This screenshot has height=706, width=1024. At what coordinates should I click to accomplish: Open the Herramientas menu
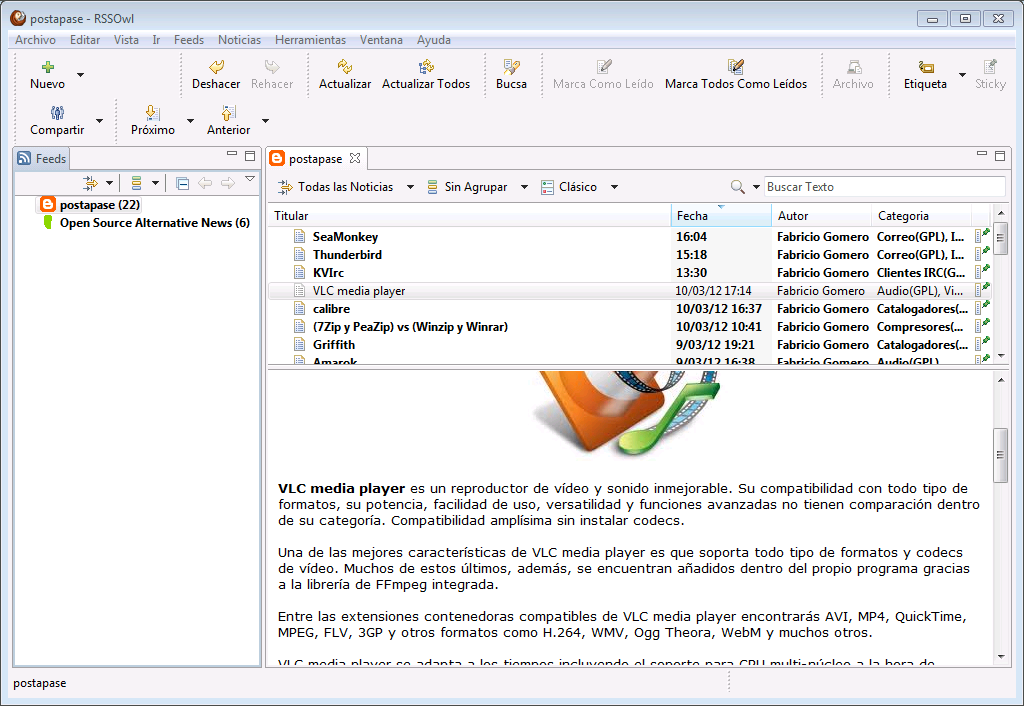coord(310,40)
